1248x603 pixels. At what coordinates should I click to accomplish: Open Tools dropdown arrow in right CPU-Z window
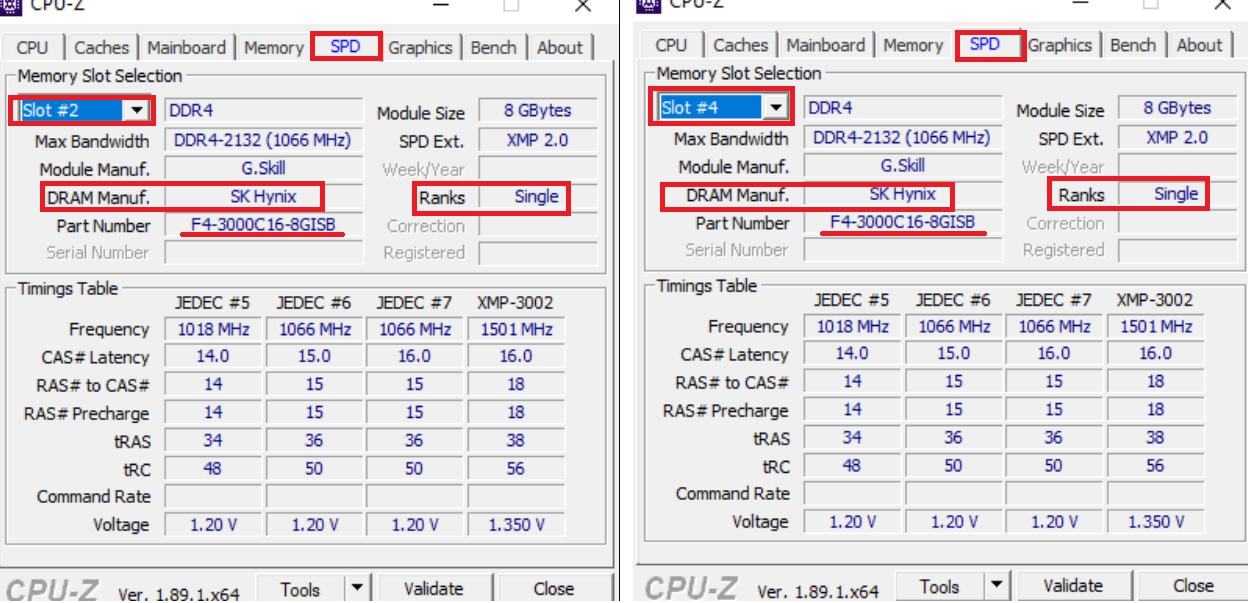tap(997, 587)
